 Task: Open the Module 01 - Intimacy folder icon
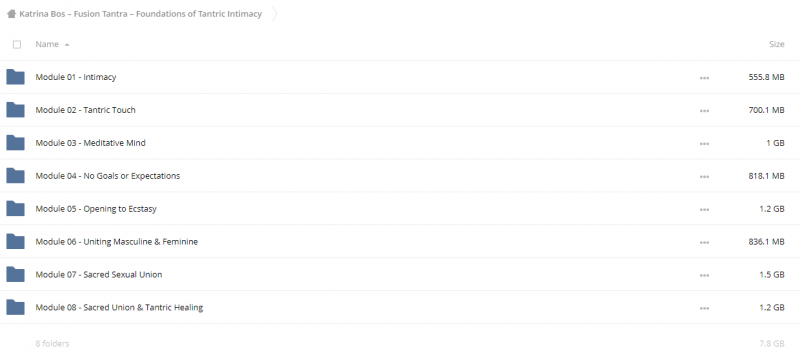[15, 77]
